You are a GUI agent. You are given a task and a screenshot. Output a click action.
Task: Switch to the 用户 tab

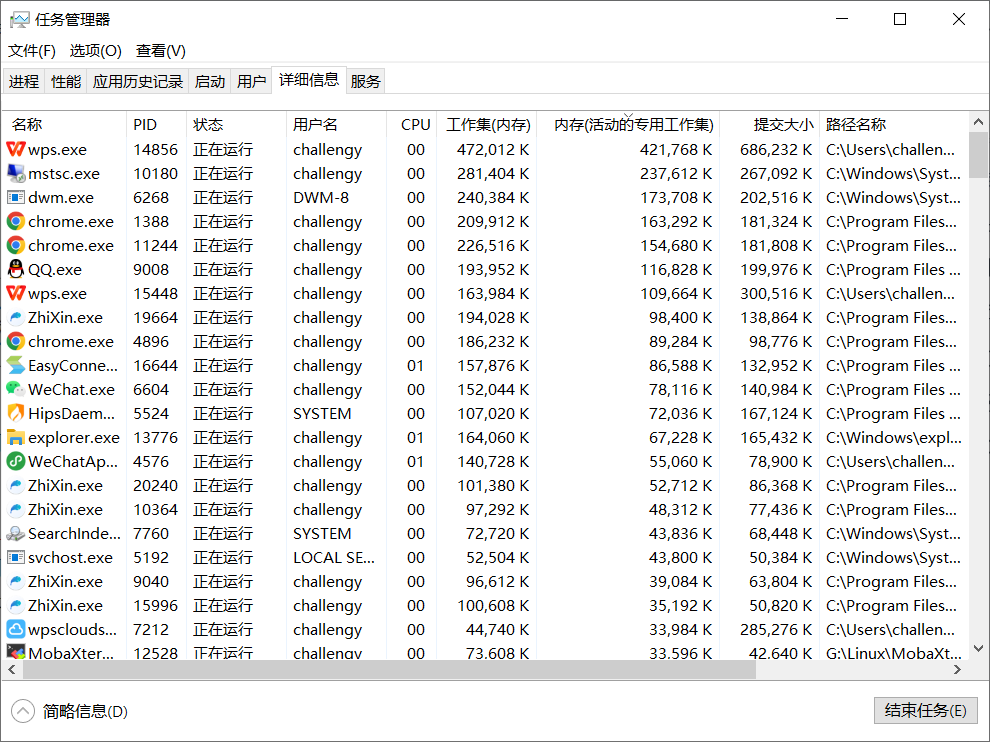[251, 81]
